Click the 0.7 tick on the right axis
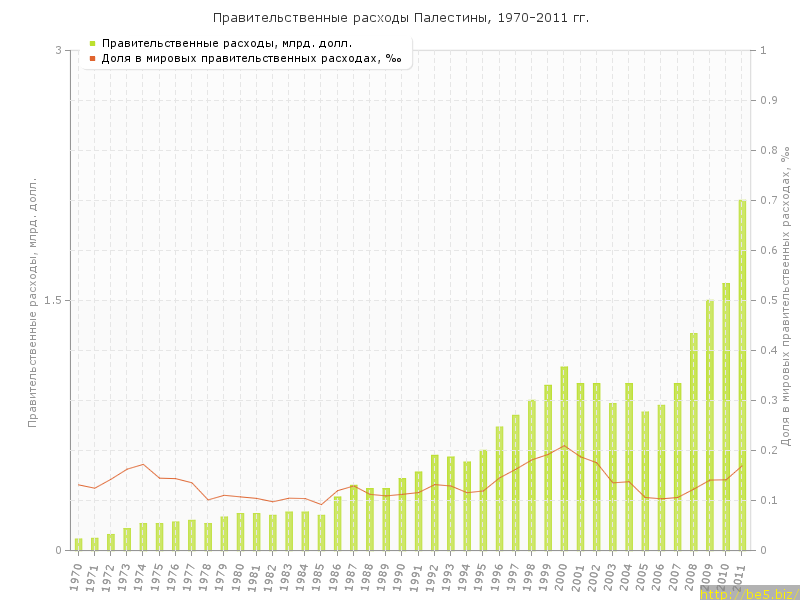Screen dimensions: 800x600 coord(770,200)
